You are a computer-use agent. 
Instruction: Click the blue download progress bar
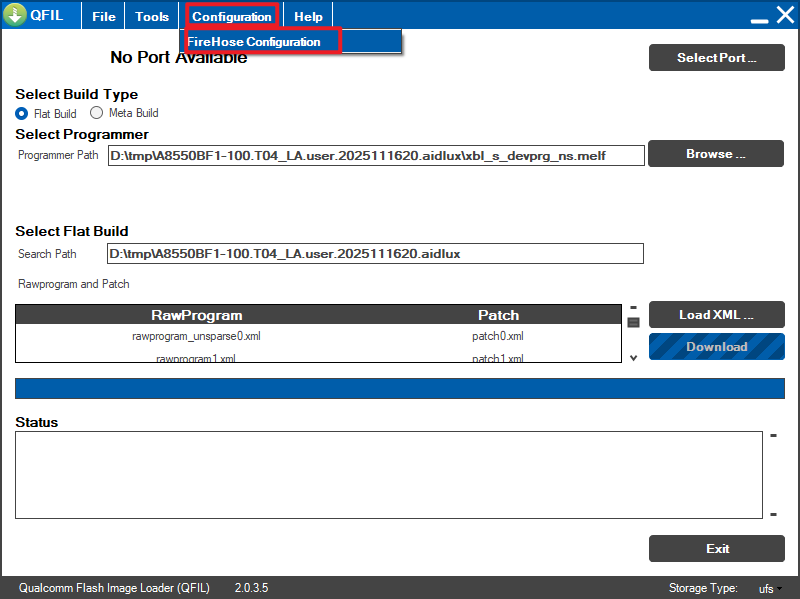click(400, 389)
